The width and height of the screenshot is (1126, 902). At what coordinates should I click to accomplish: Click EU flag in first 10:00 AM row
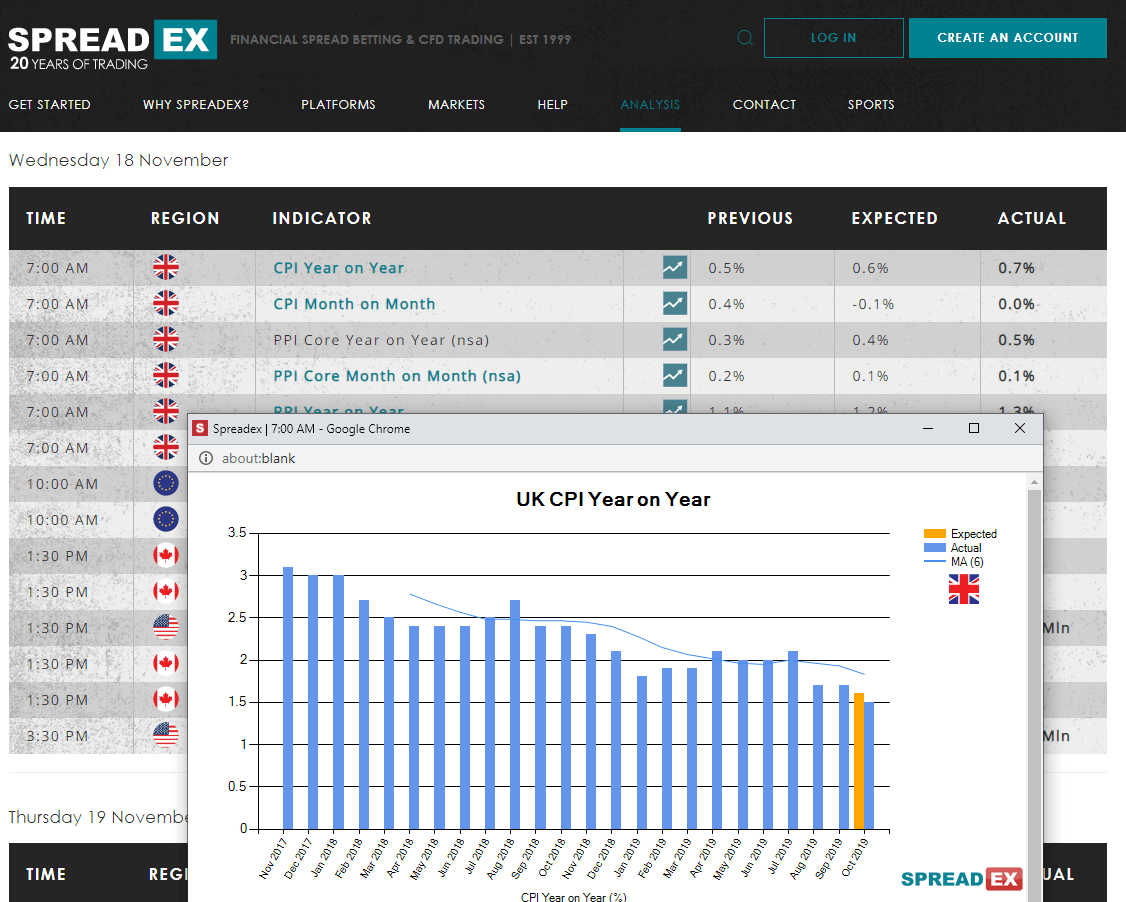coord(166,483)
